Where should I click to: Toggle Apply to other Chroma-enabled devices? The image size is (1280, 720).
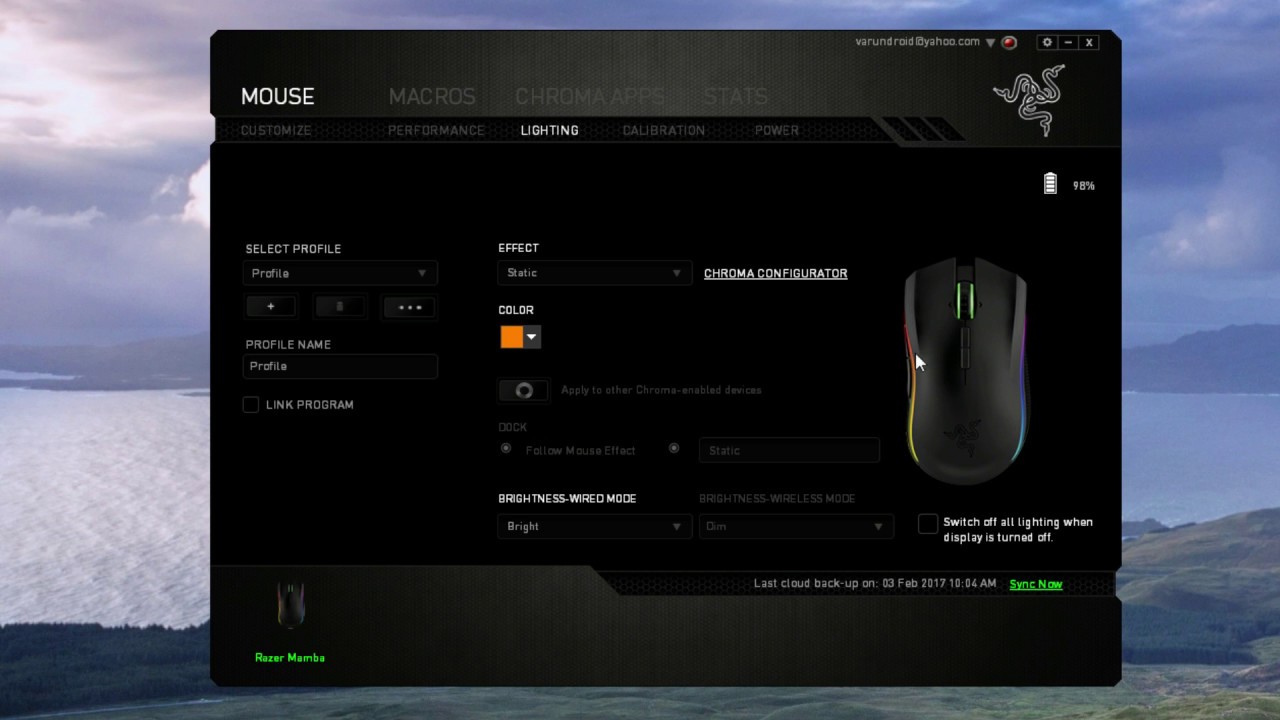(524, 390)
